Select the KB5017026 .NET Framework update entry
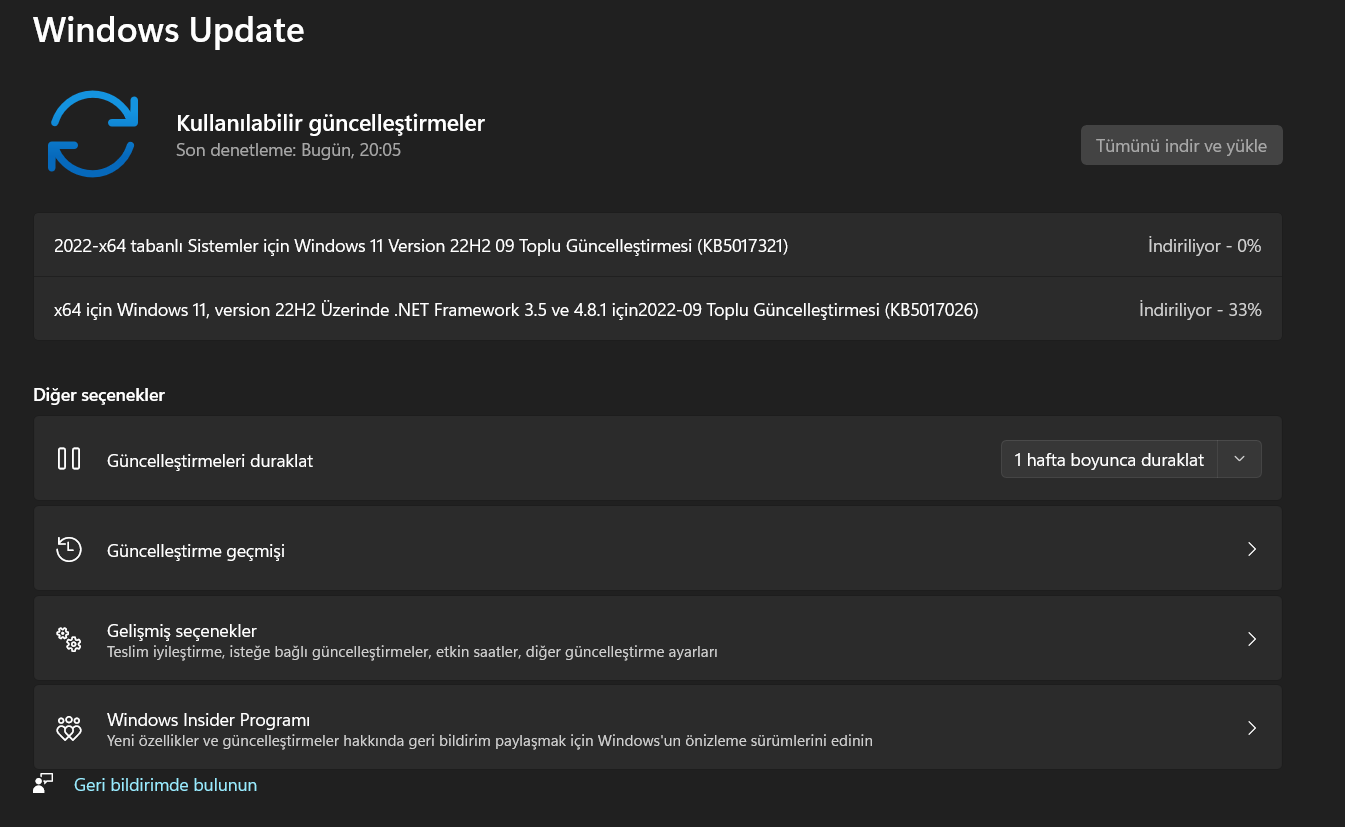1345x827 pixels. pyautogui.click(x=516, y=310)
